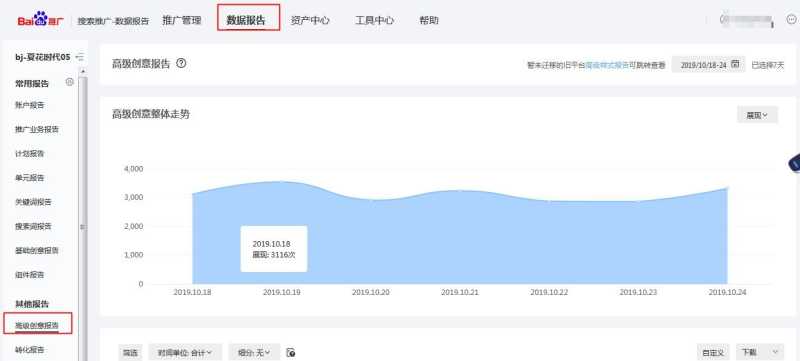Click the 筛选 filter button

pos(130,352)
